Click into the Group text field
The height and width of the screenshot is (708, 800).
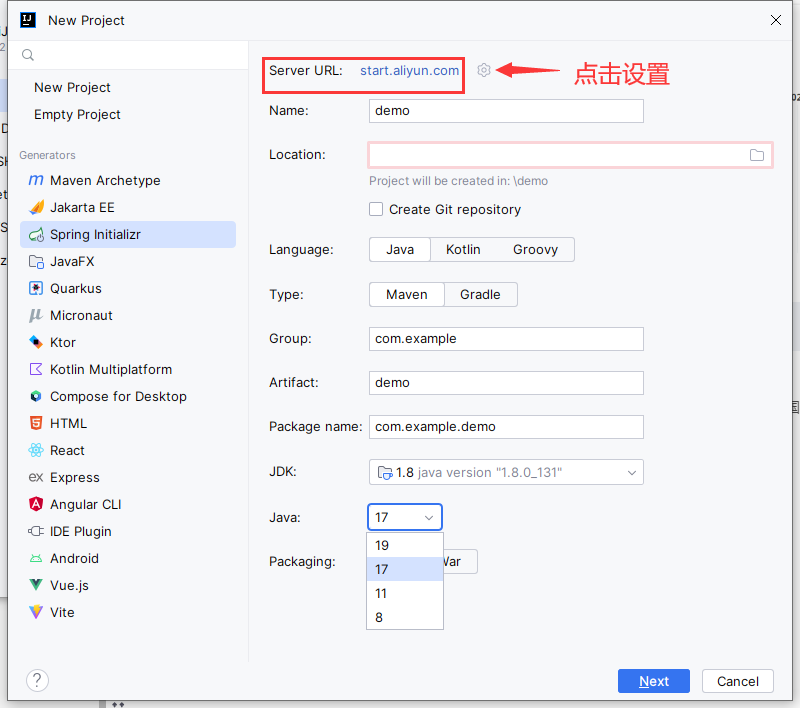click(506, 339)
